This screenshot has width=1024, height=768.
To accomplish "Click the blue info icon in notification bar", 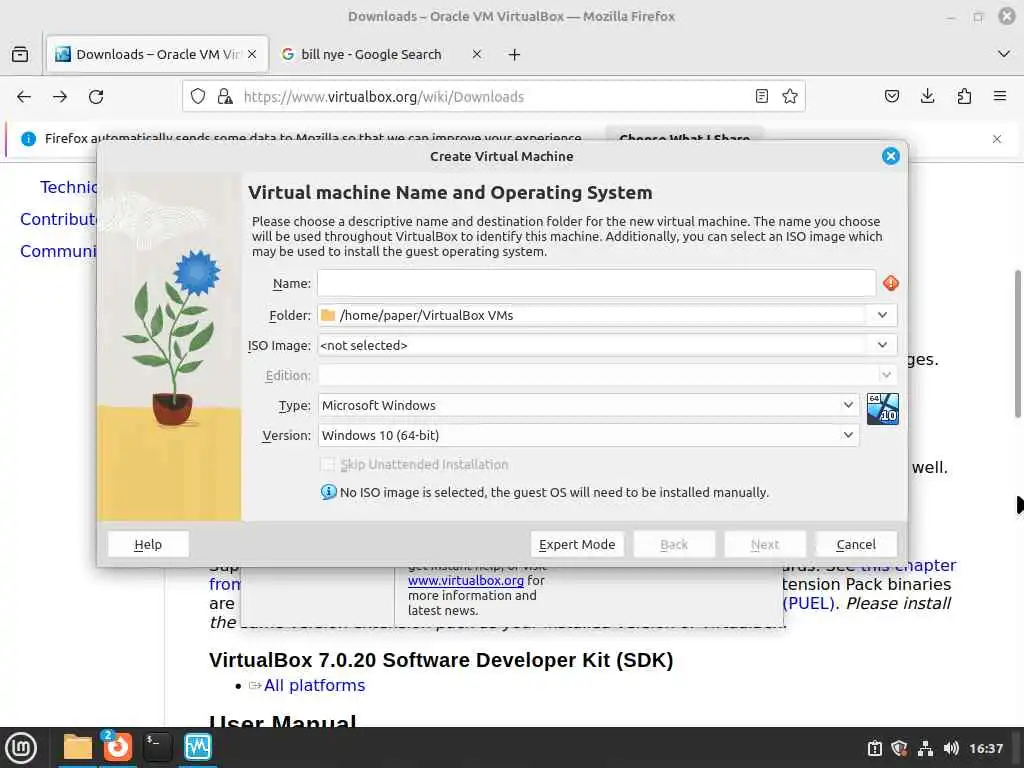I will pos(28,138).
